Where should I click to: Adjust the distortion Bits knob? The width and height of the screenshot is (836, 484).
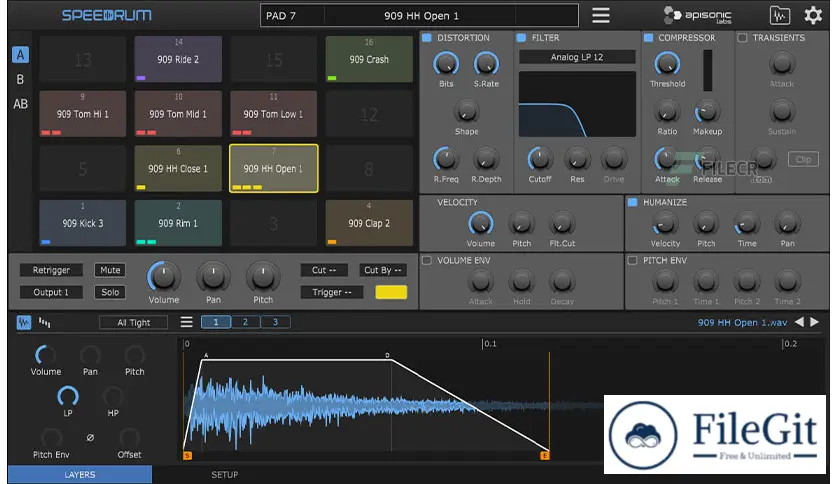446,64
